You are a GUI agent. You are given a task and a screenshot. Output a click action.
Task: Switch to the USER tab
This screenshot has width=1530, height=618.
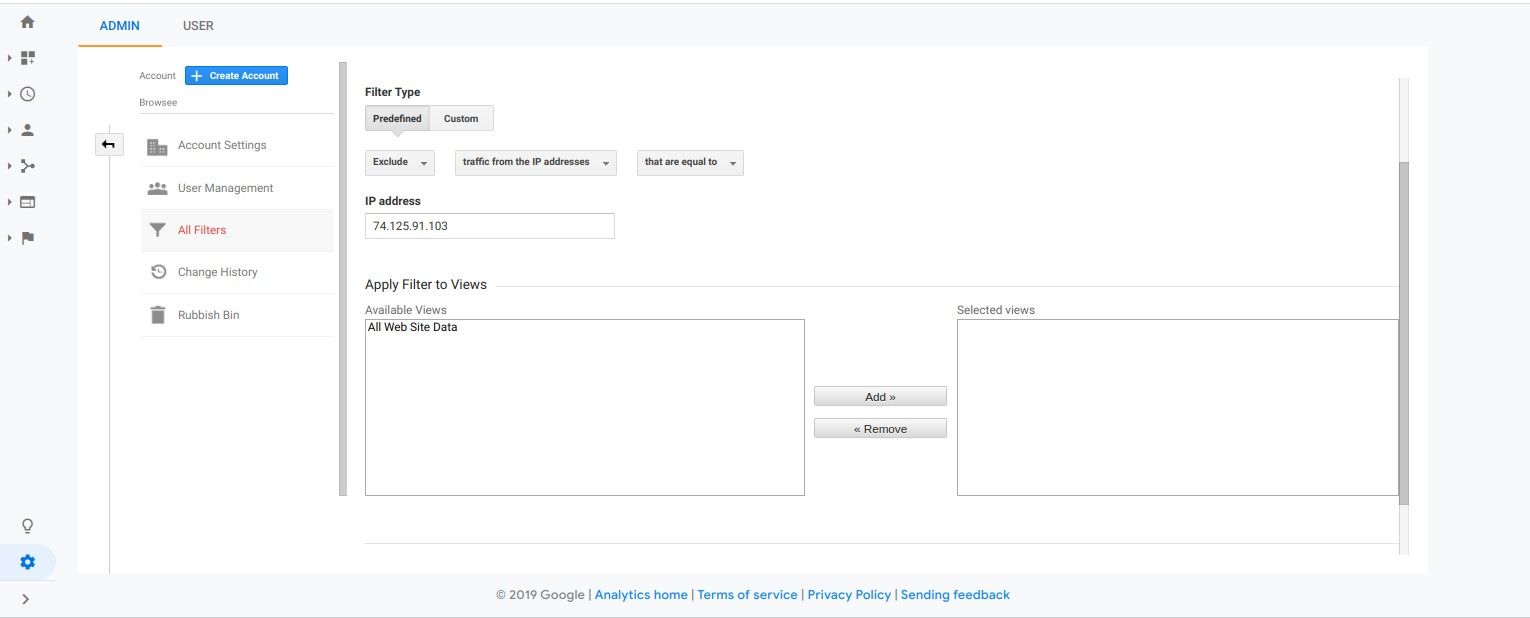click(x=198, y=26)
